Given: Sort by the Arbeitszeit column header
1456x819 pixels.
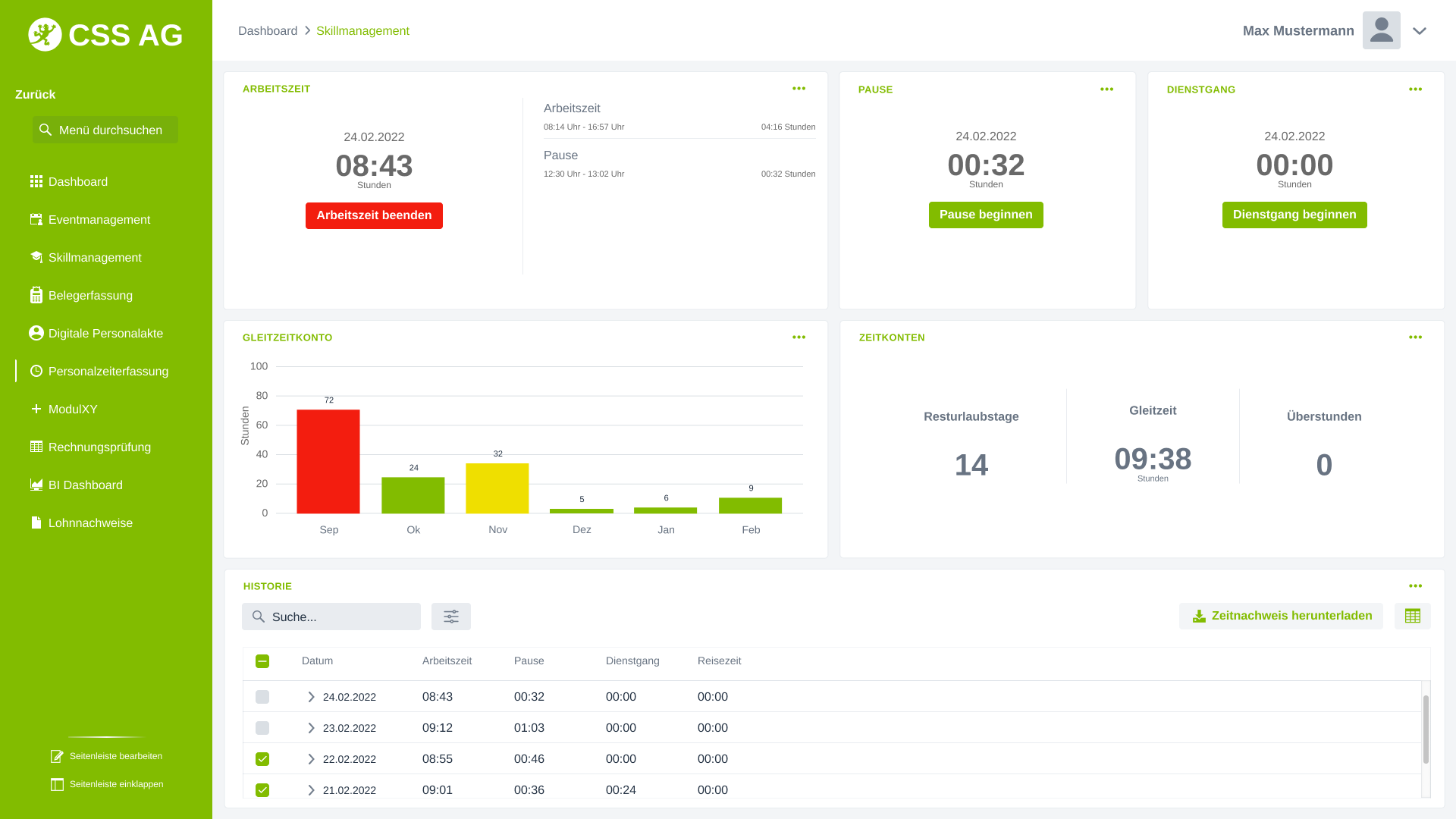Looking at the screenshot, I should [447, 661].
